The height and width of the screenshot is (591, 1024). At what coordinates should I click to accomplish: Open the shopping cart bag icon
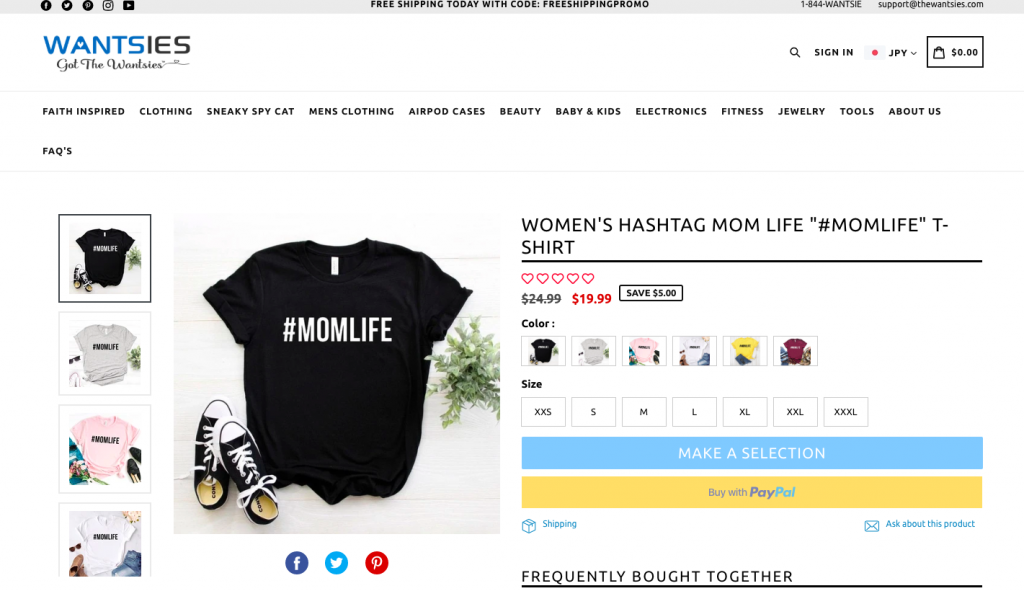click(x=939, y=52)
